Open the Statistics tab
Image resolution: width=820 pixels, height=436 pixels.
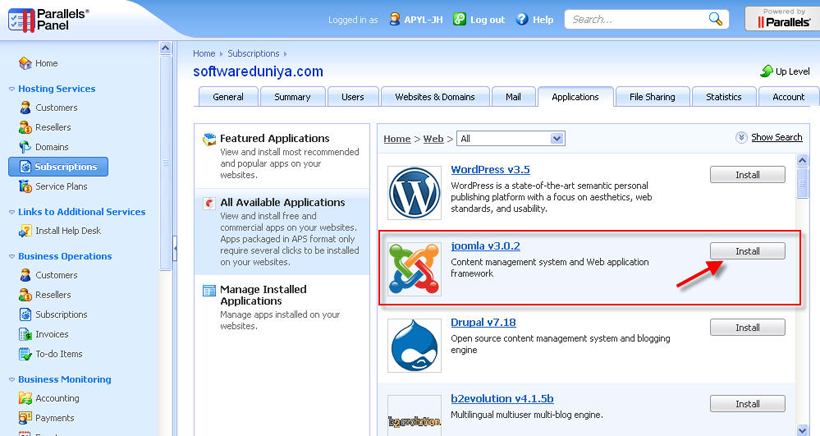(724, 97)
